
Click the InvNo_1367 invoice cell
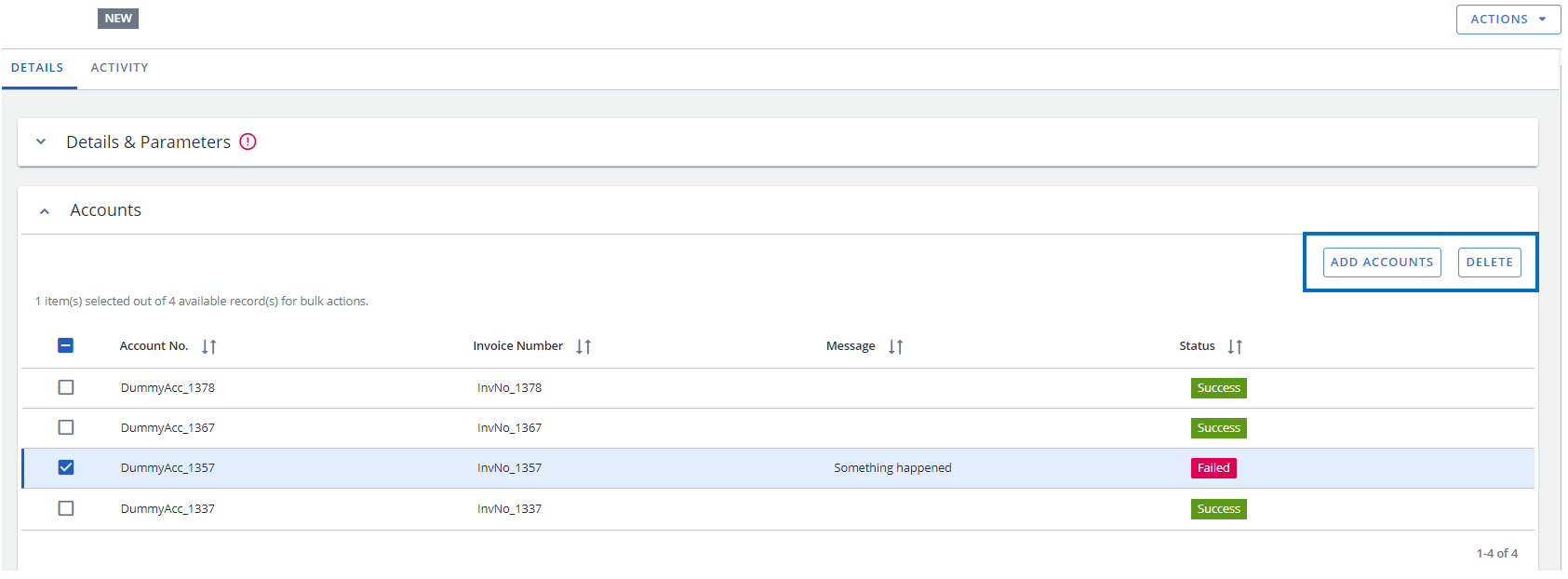(509, 428)
